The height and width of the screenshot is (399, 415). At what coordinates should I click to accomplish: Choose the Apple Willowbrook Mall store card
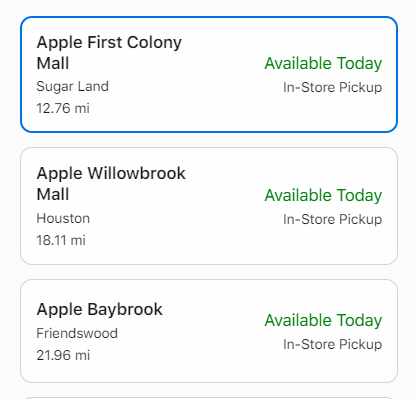coord(209,206)
